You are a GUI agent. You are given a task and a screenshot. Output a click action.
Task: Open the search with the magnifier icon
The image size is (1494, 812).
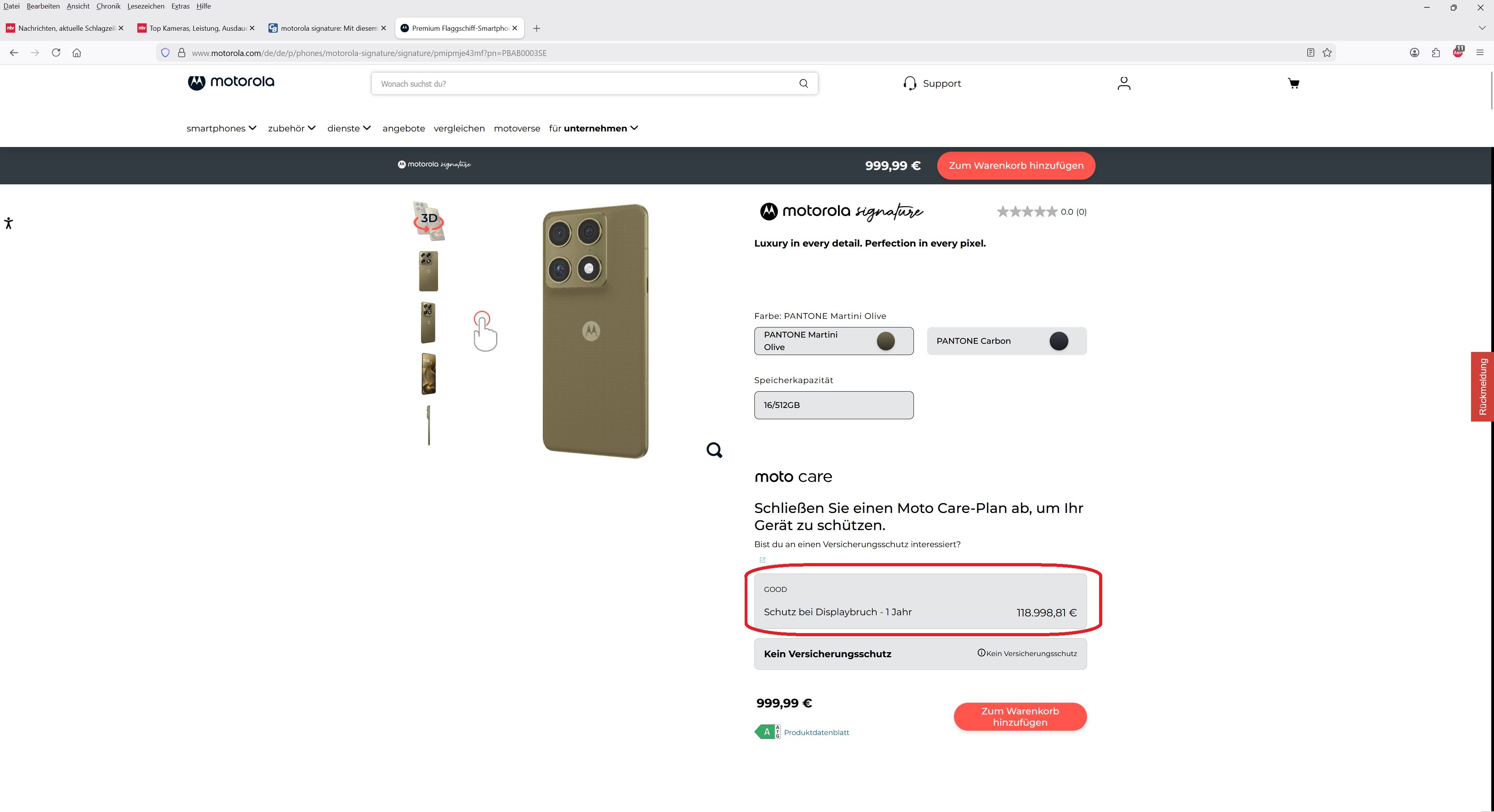tap(803, 83)
